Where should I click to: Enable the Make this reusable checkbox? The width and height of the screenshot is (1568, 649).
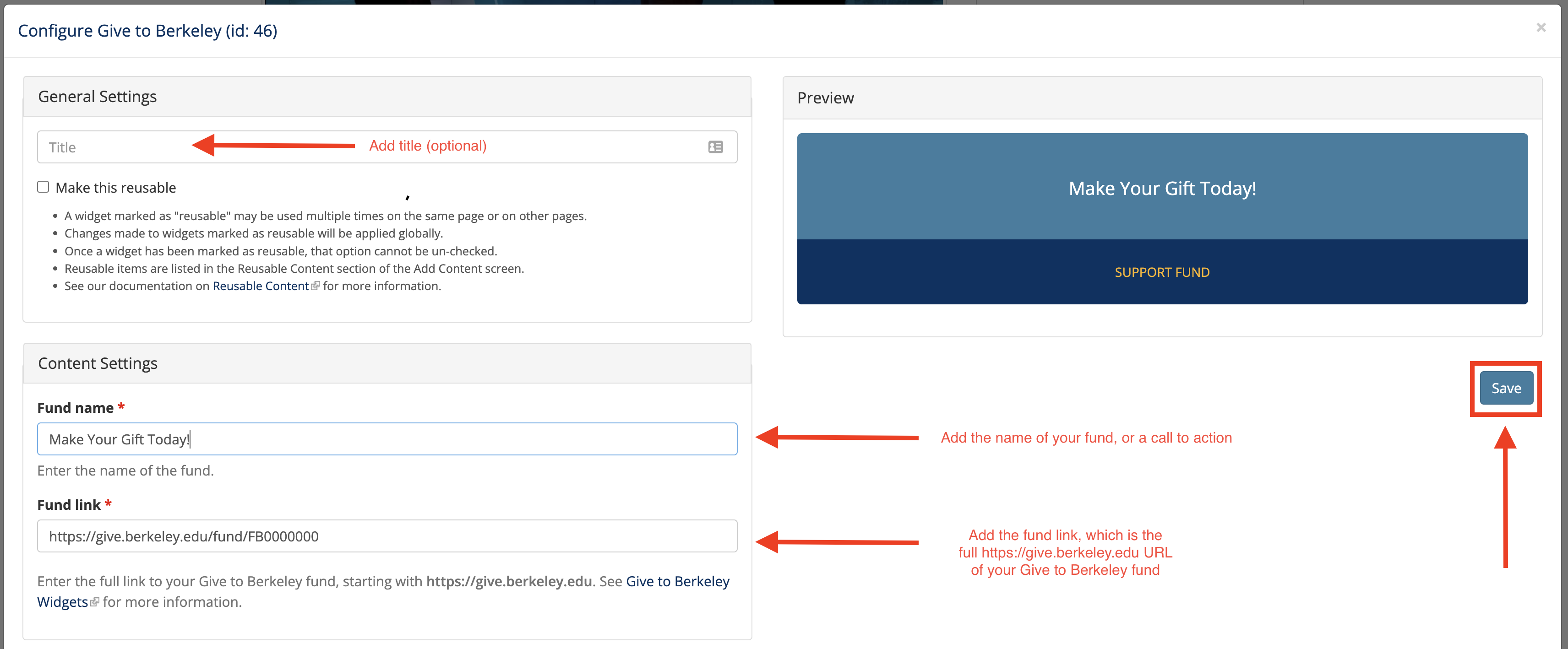(43, 187)
